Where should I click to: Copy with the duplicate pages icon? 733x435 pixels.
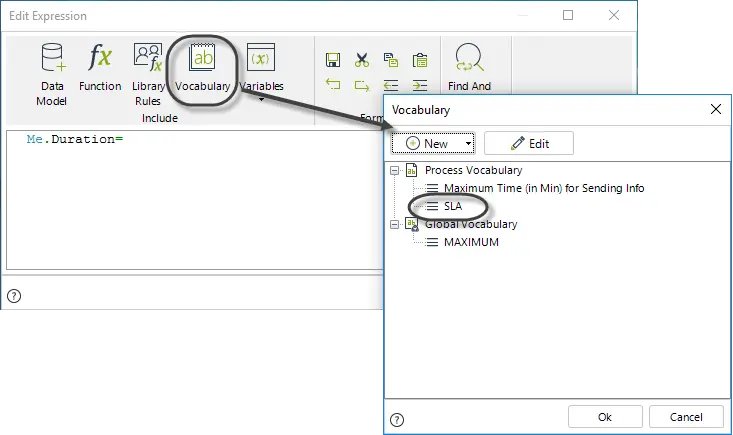pyautogui.click(x=391, y=60)
